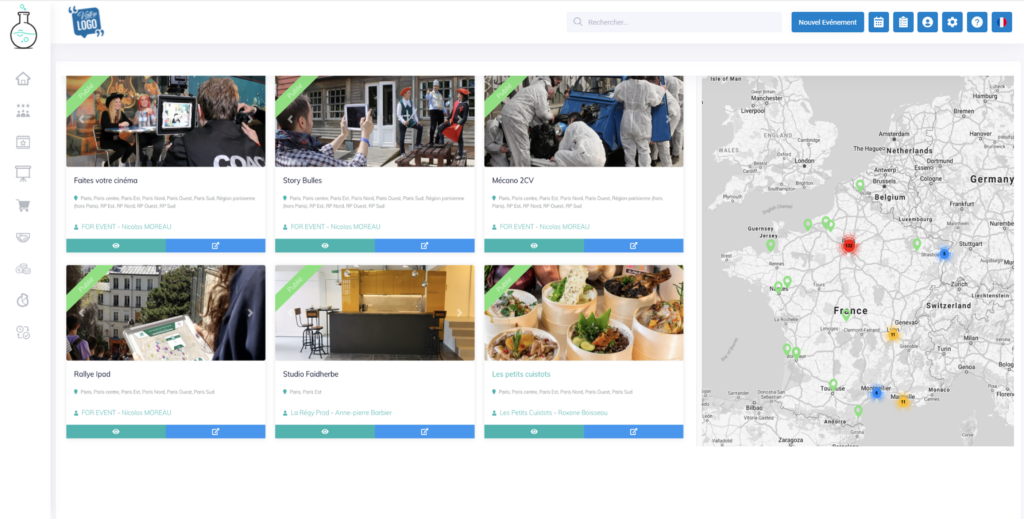Open the user account icon in toolbar
The width and height of the screenshot is (1024, 519).
[927, 22]
